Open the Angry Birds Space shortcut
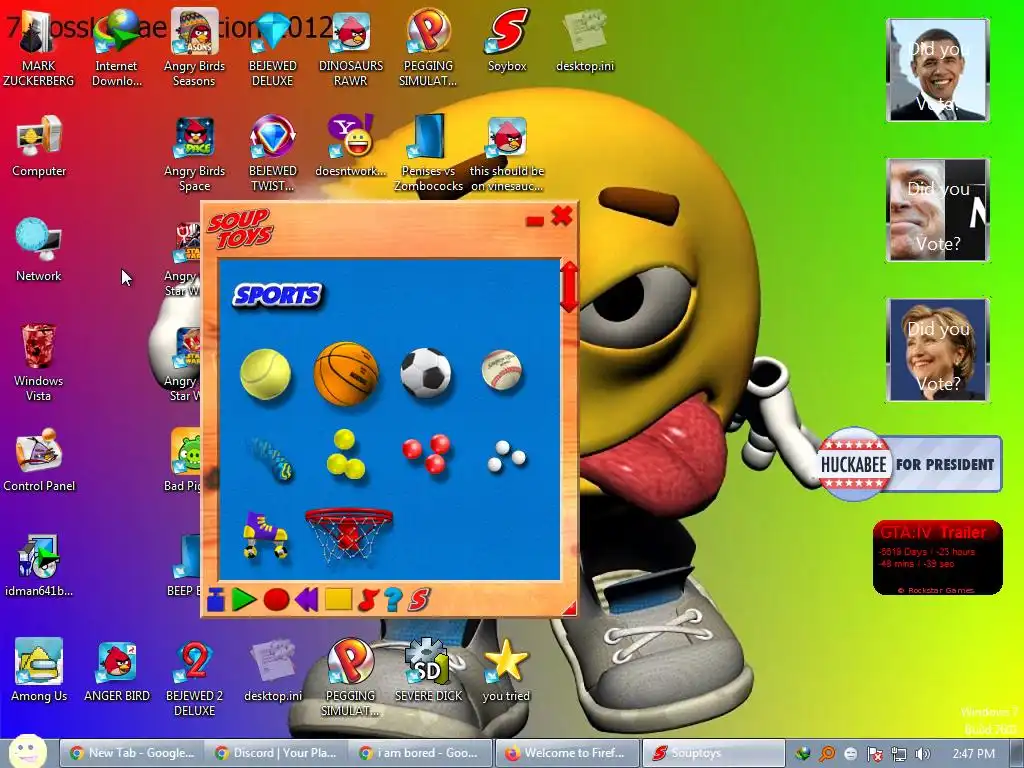Screen dimensions: 1024x768 194,155
